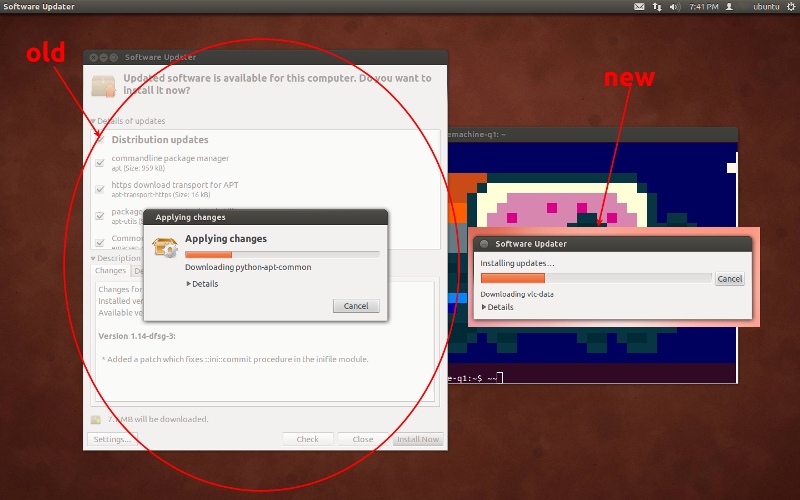This screenshot has width=800, height=500.
Task: Cancel the Applying changes dialog
Action: tap(356, 306)
